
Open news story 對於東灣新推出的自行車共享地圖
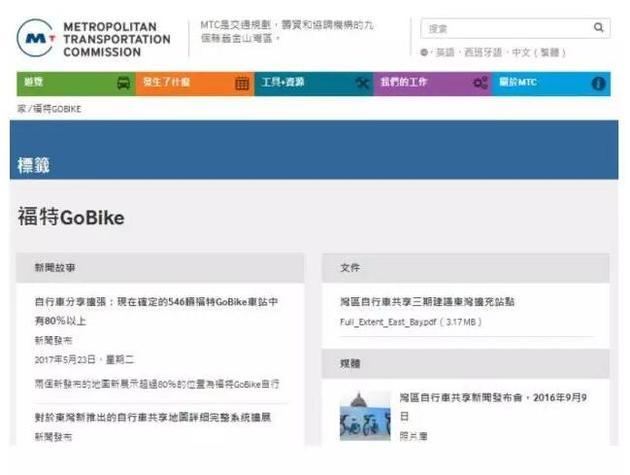(x=153, y=417)
